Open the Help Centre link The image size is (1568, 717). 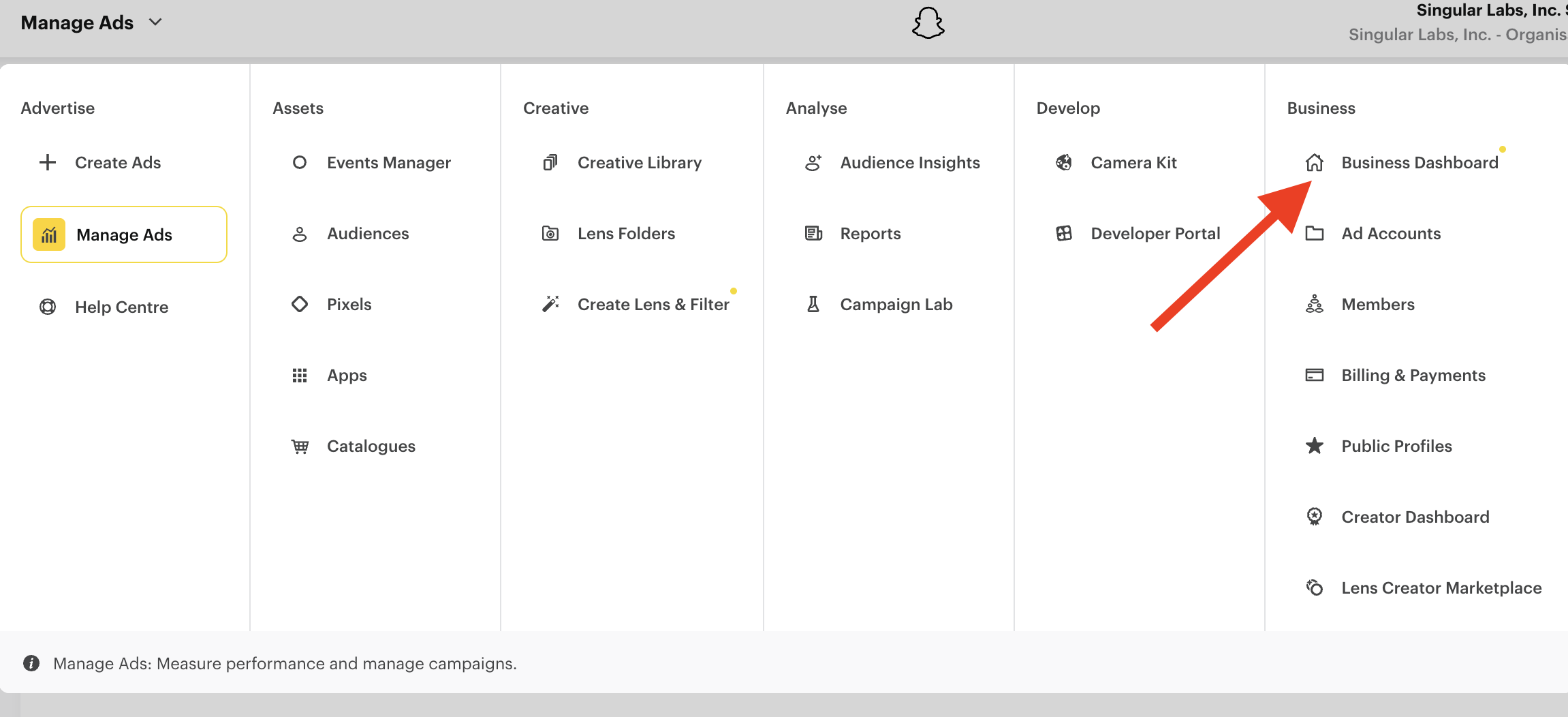click(121, 307)
